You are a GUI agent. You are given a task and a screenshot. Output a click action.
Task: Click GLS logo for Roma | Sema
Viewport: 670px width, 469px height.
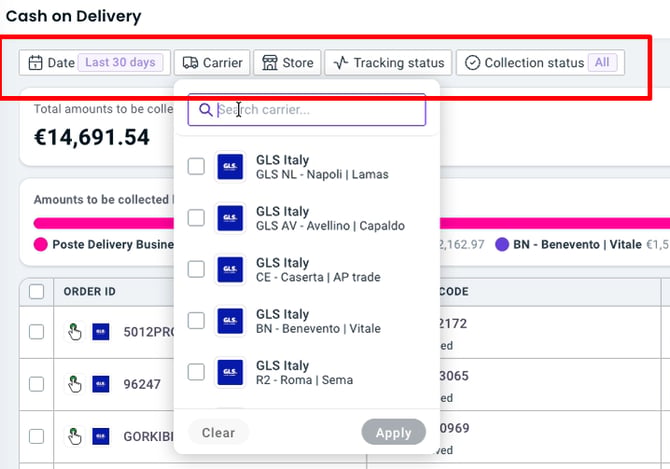coord(230,372)
